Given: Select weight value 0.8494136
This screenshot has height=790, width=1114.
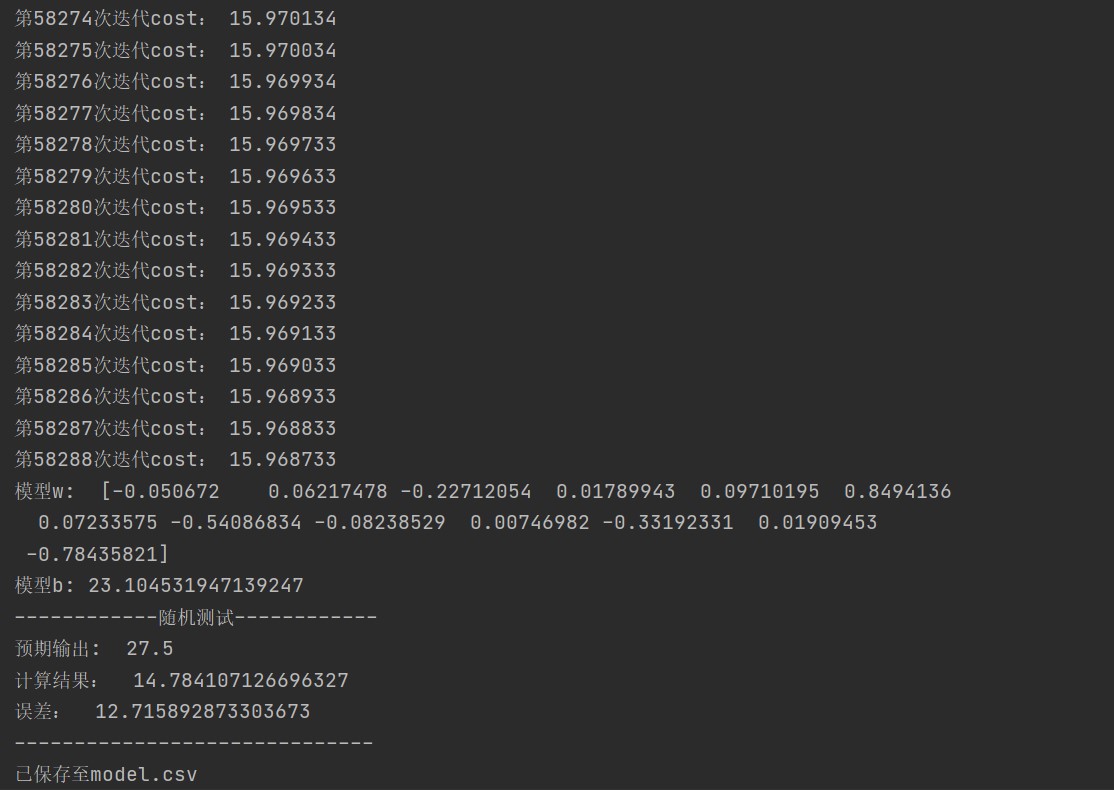Looking at the screenshot, I should click(897, 492).
